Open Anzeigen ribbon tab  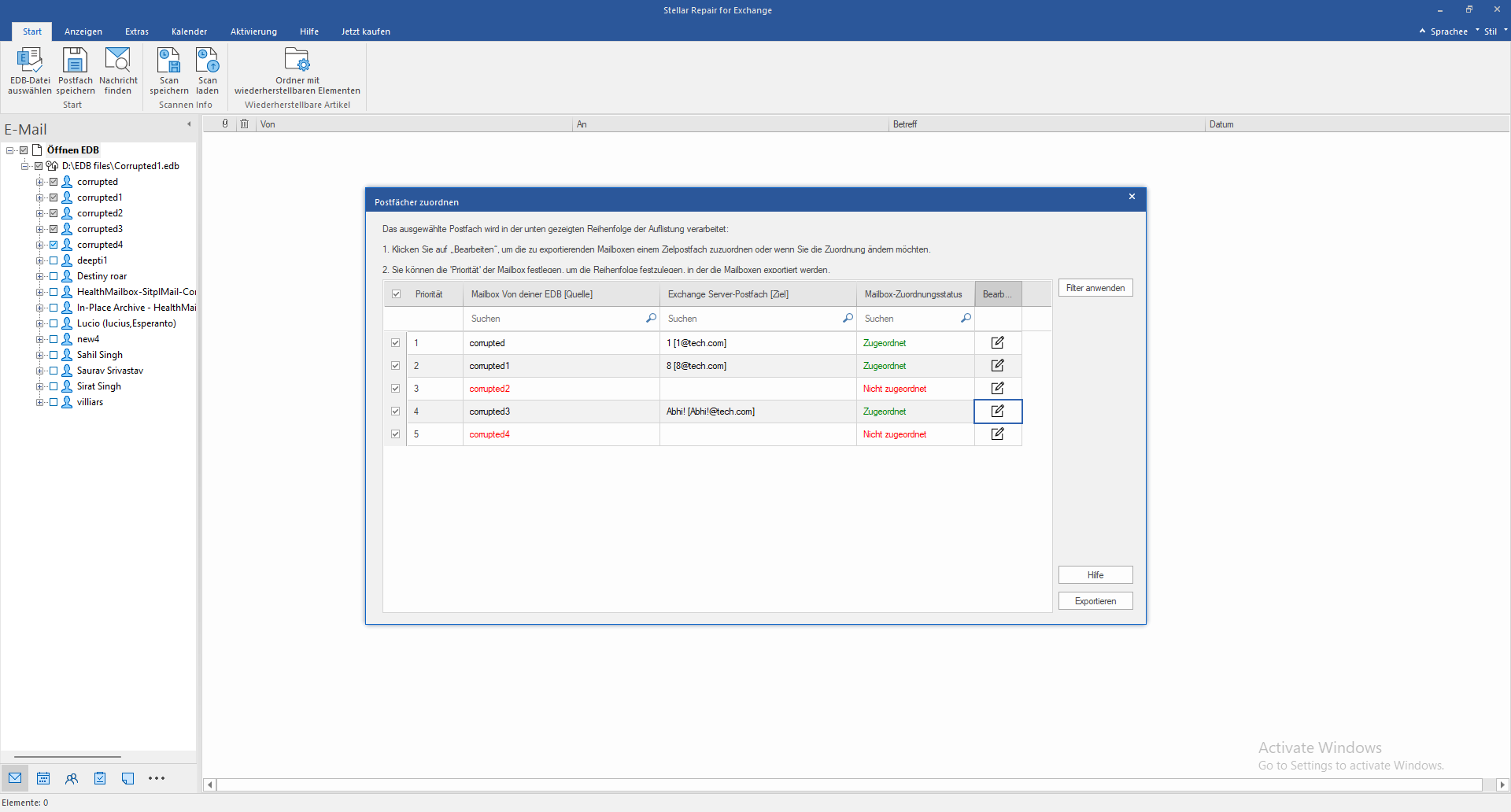[83, 31]
